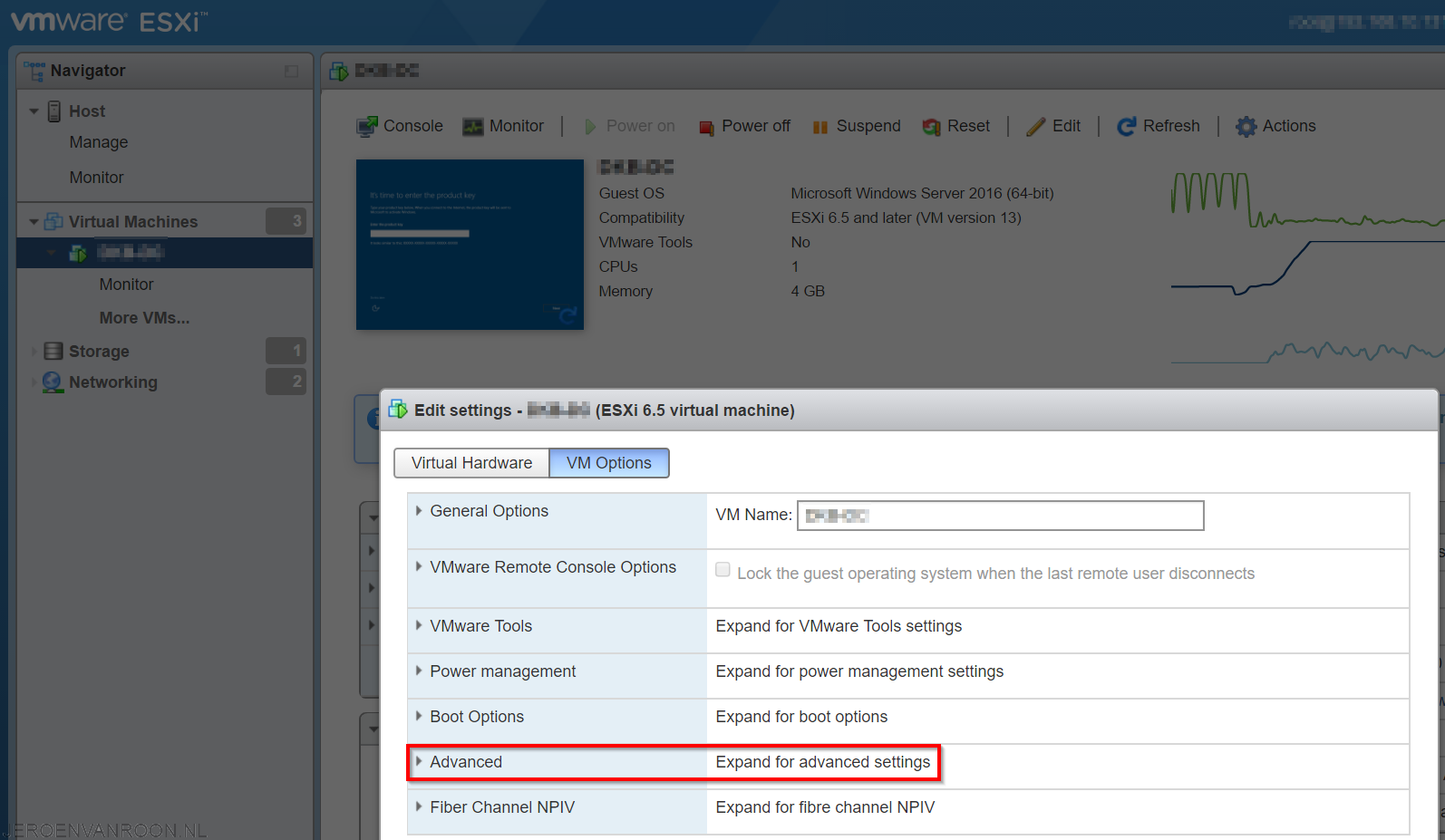Click 'Expand for power management settings' text
1445x840 pixels.
point(859,671)
